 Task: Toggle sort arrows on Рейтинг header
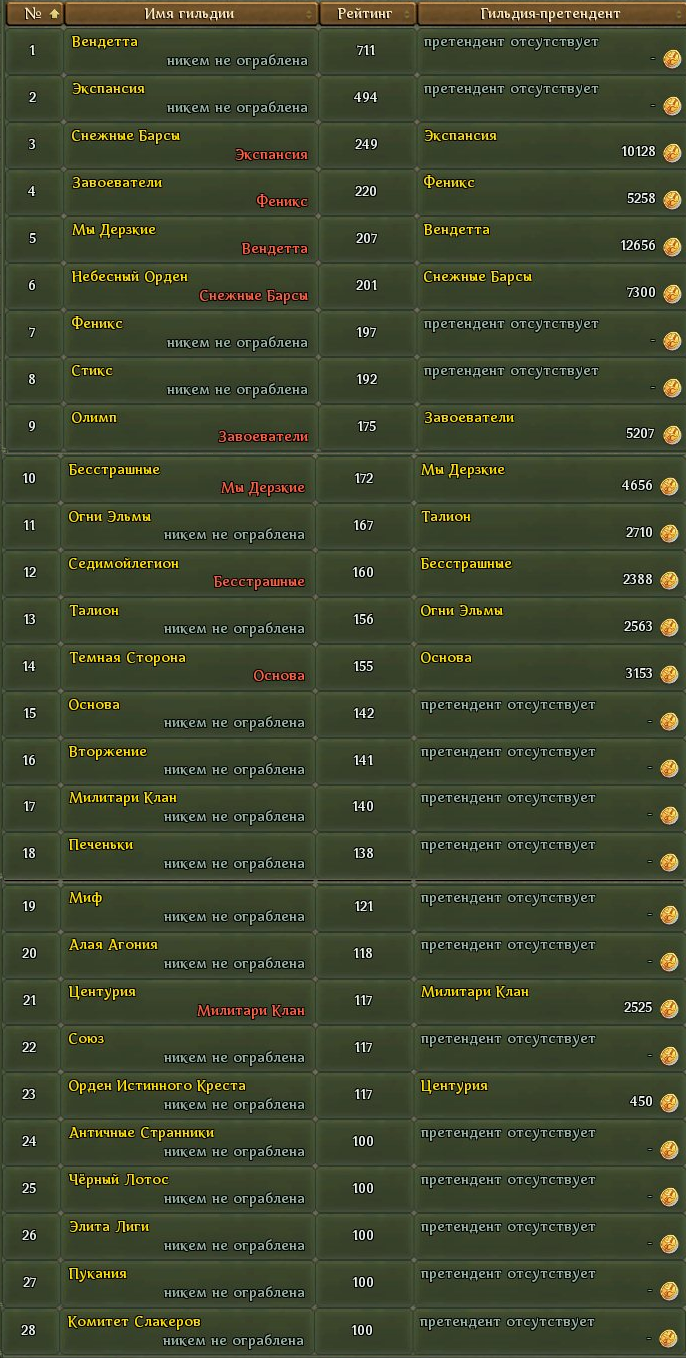pyautogui.click(x=407, y=14)
